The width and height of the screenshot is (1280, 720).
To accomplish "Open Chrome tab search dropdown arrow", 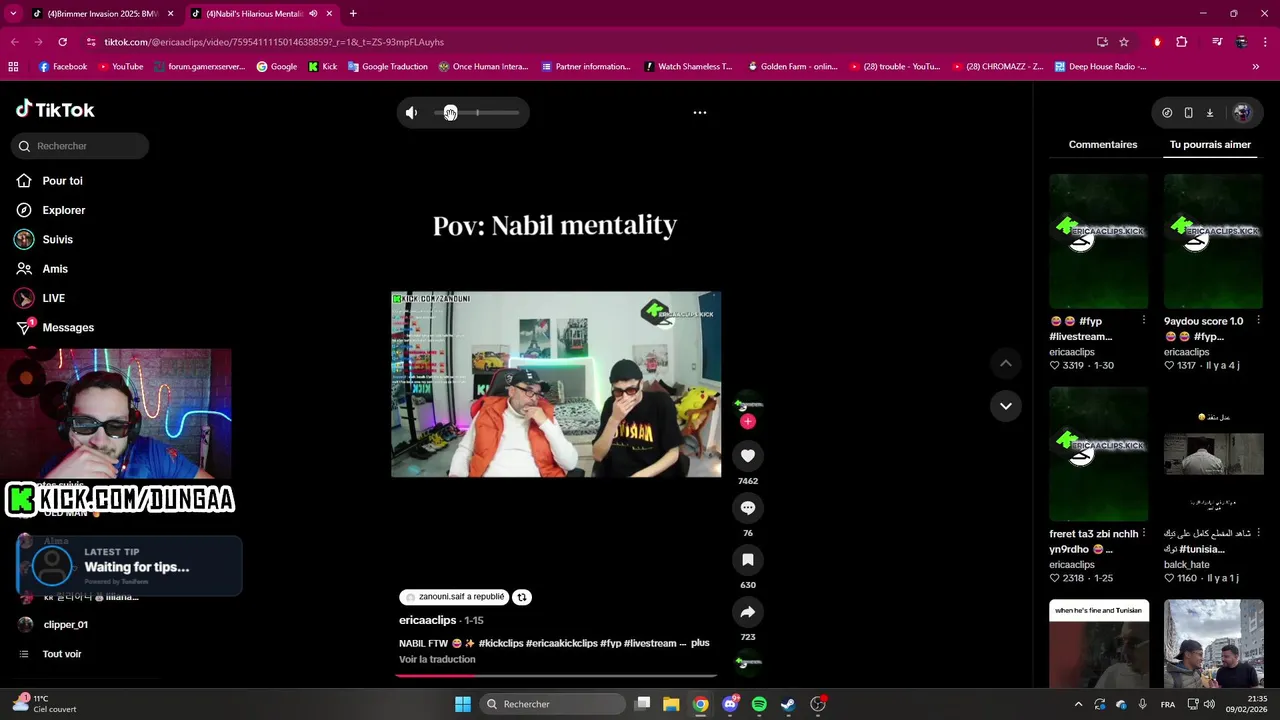I will pos(14,14).
